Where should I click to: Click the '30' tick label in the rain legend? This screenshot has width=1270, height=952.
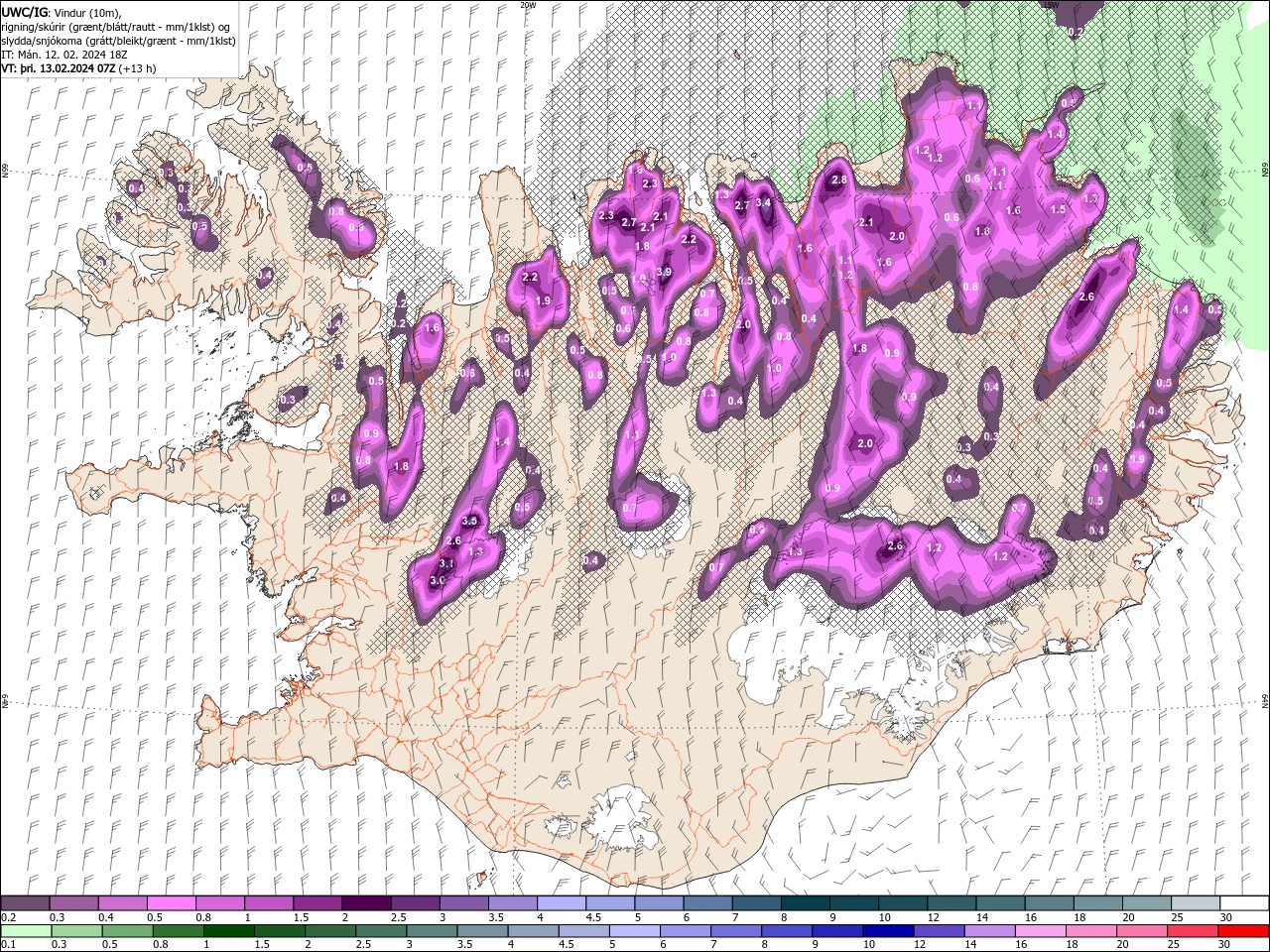pyautogui.click(x=1223, y=946)
